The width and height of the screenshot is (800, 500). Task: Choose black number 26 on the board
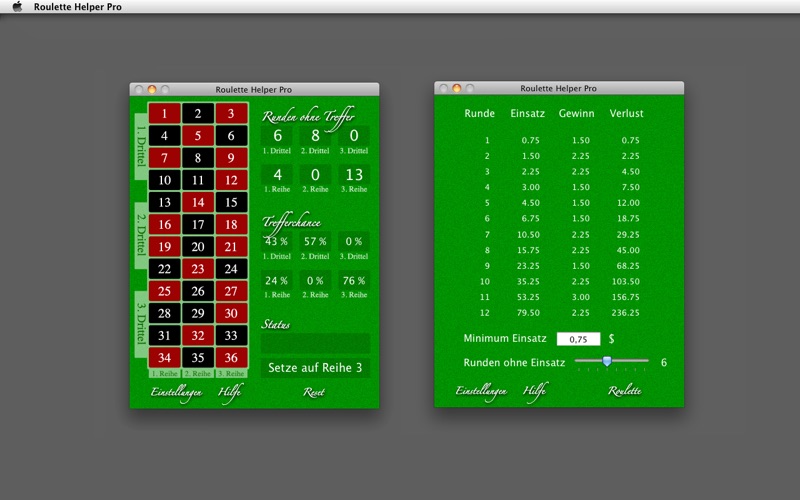pyautogui.click(x=198, y=291)
